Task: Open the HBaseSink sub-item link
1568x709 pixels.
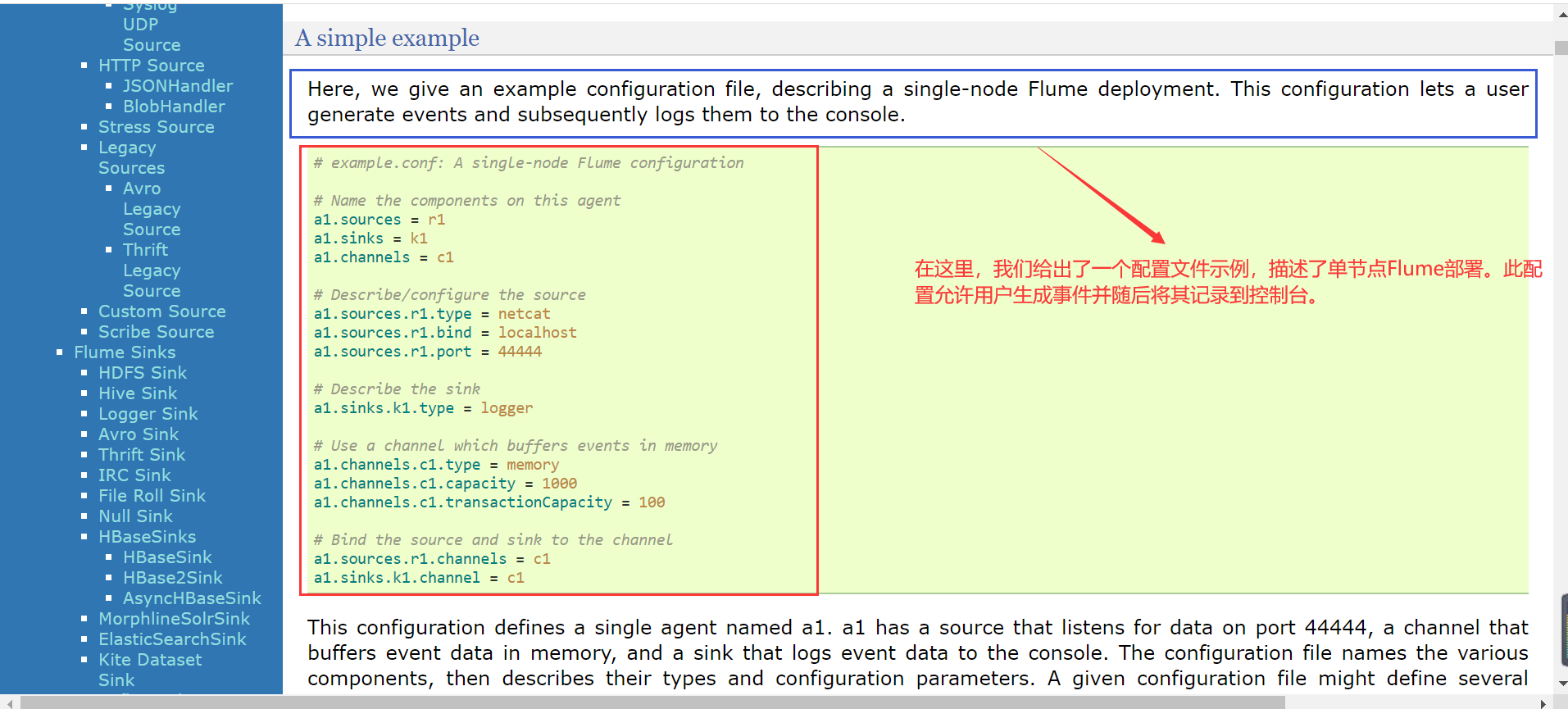Action: click(167, 557)
